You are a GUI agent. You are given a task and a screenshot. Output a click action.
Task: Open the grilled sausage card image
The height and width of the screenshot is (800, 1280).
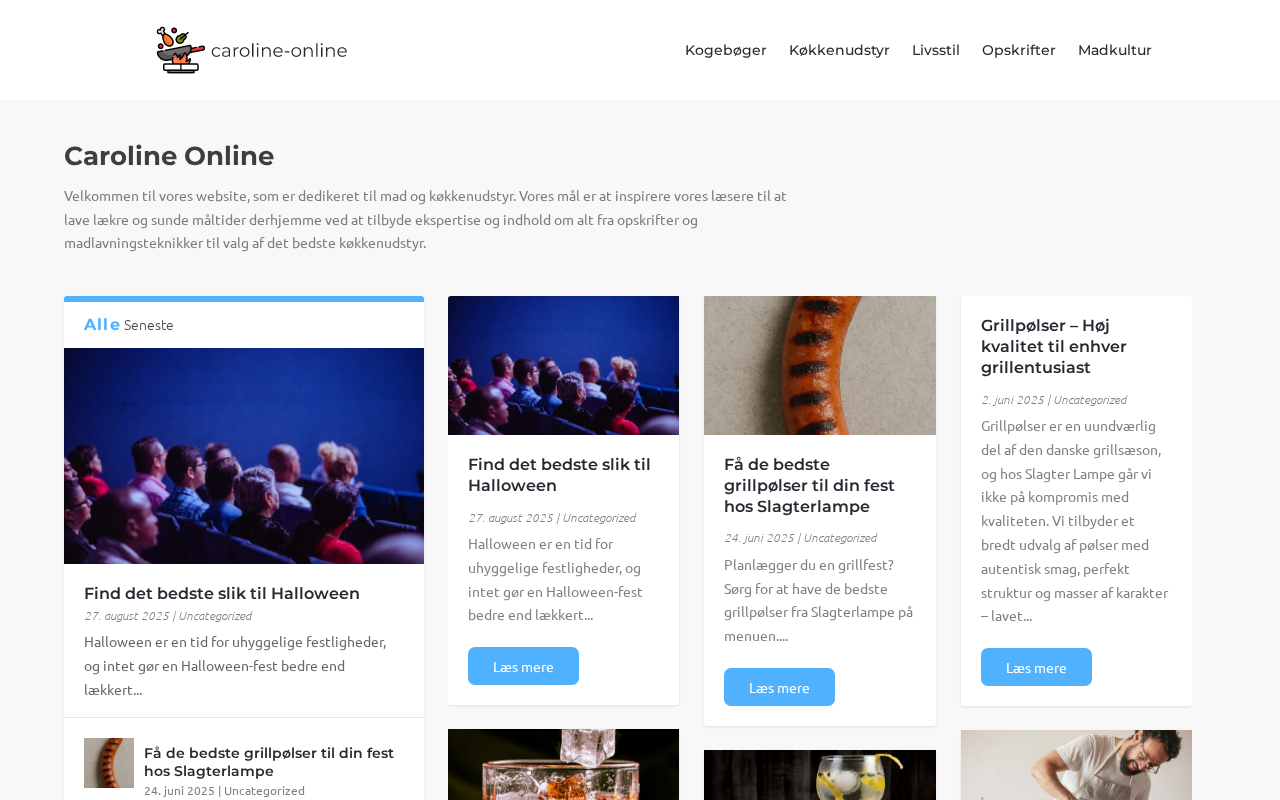coord(820,365)
